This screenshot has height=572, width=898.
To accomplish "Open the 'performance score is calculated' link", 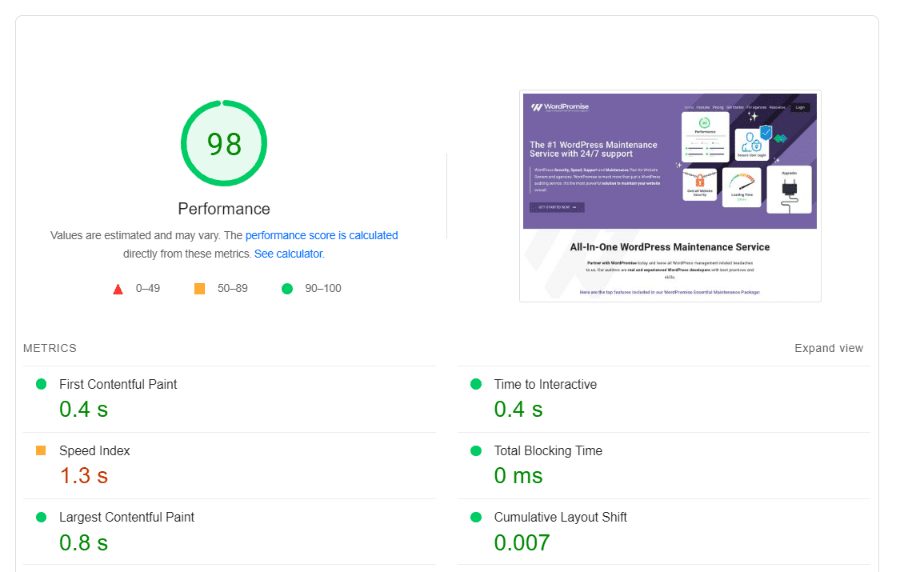I will pyautogui.click(x=321, y=235).
